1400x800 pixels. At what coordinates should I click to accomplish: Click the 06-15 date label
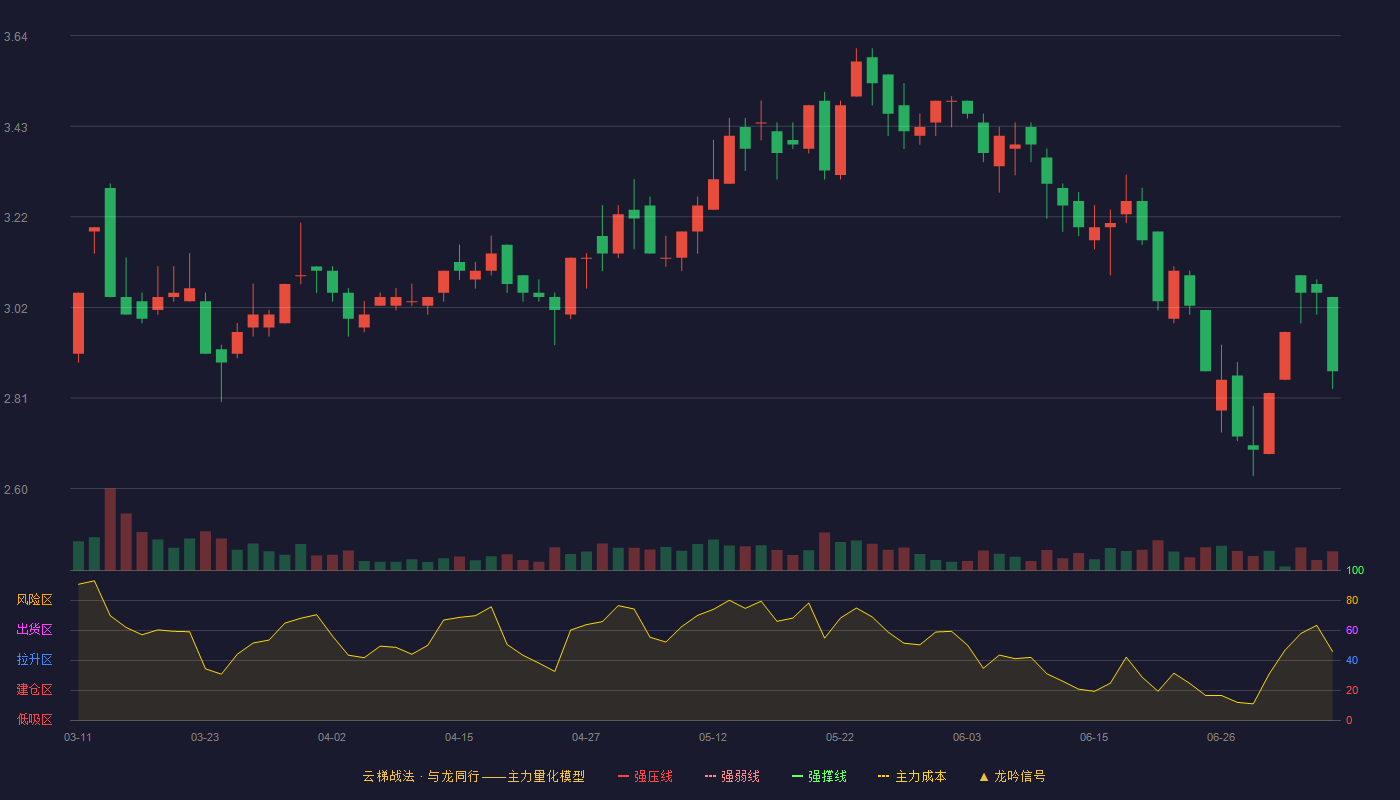coord(1094,737)
